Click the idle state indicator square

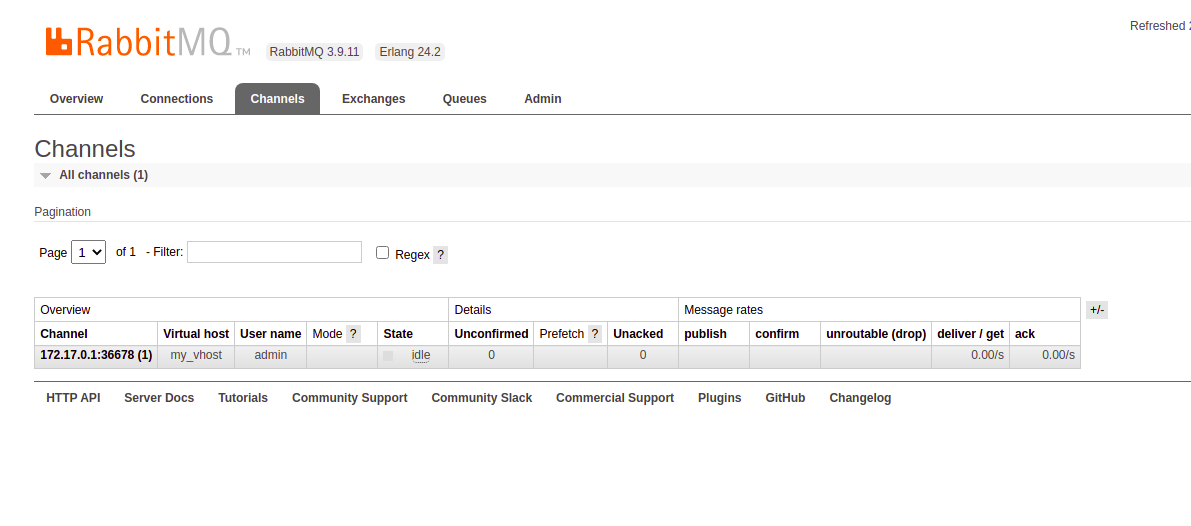click(388, 356)
